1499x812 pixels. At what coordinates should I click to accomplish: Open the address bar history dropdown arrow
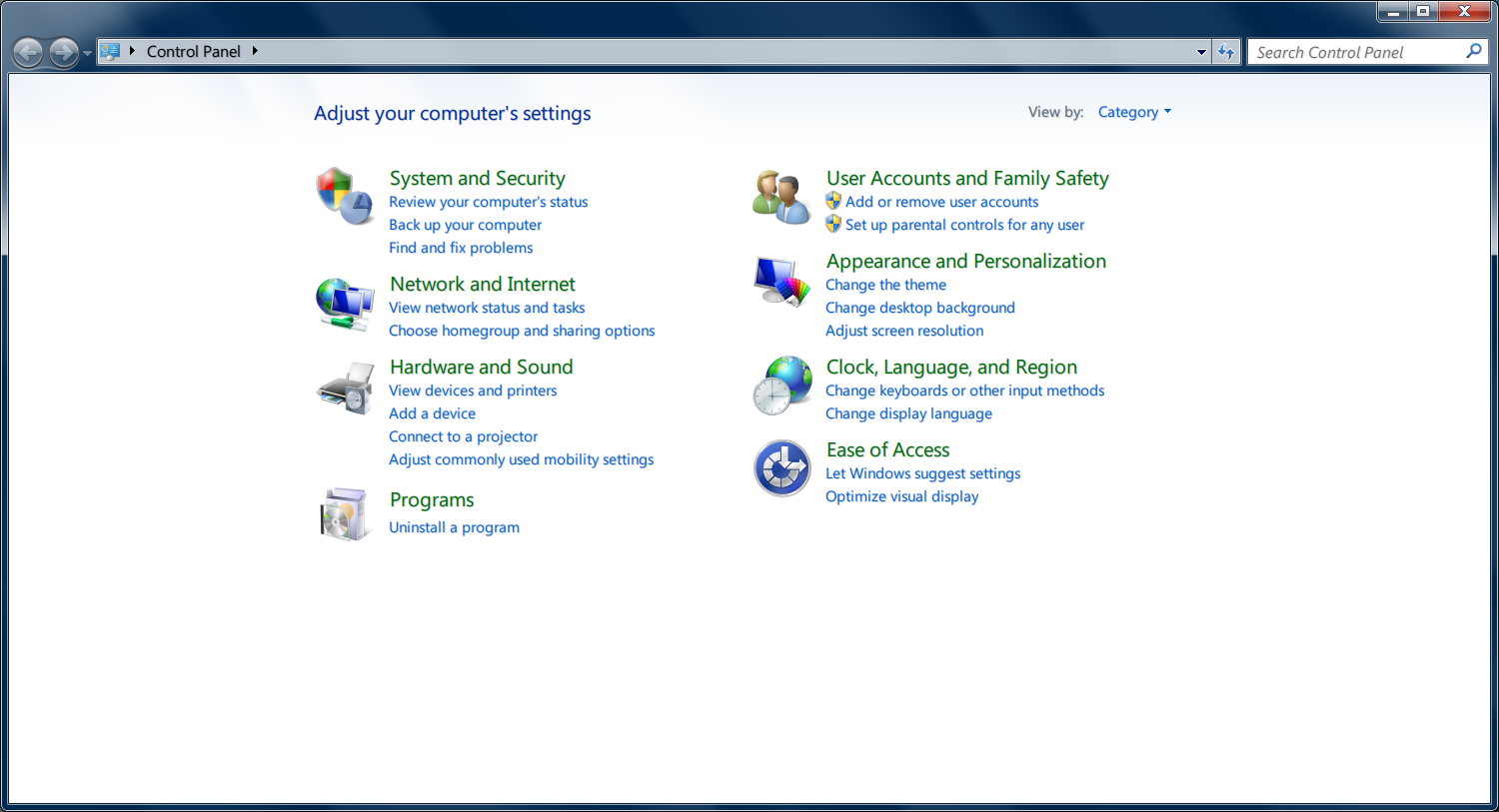1201,52
